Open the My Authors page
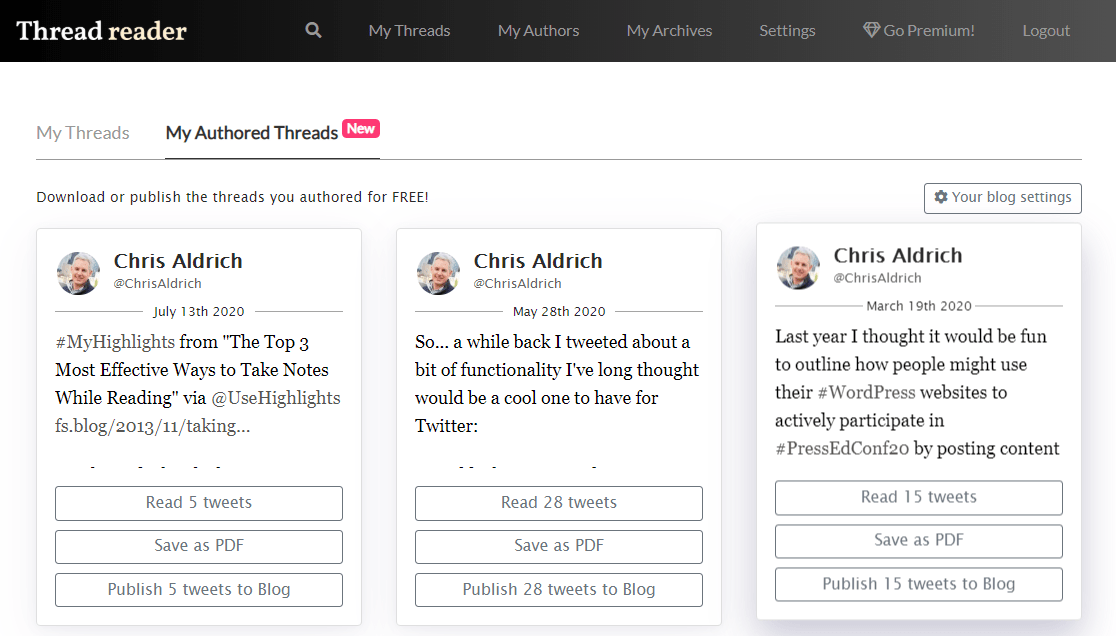Image resolution: width=1116 pixels, height=636 pixels. (538, 30)
